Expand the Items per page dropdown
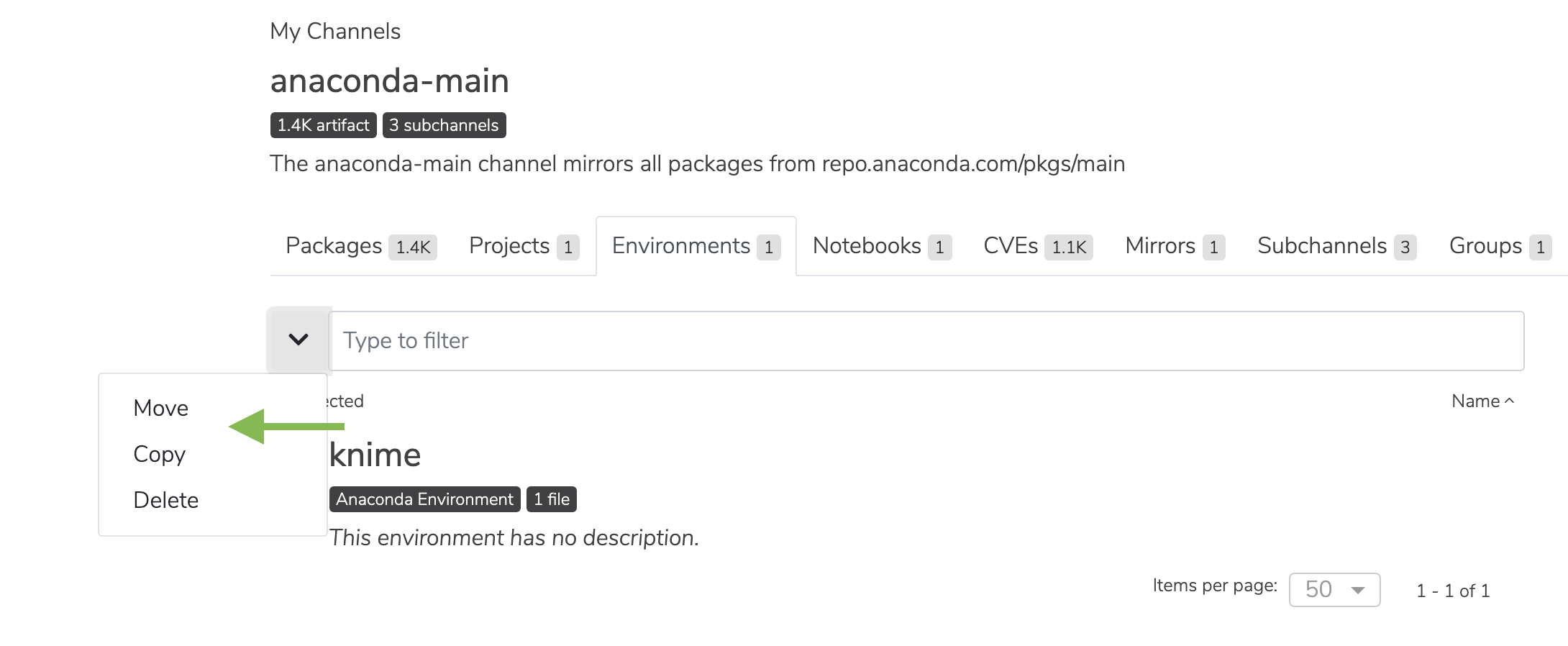 pyautogui.click(x=1334, y=590)
